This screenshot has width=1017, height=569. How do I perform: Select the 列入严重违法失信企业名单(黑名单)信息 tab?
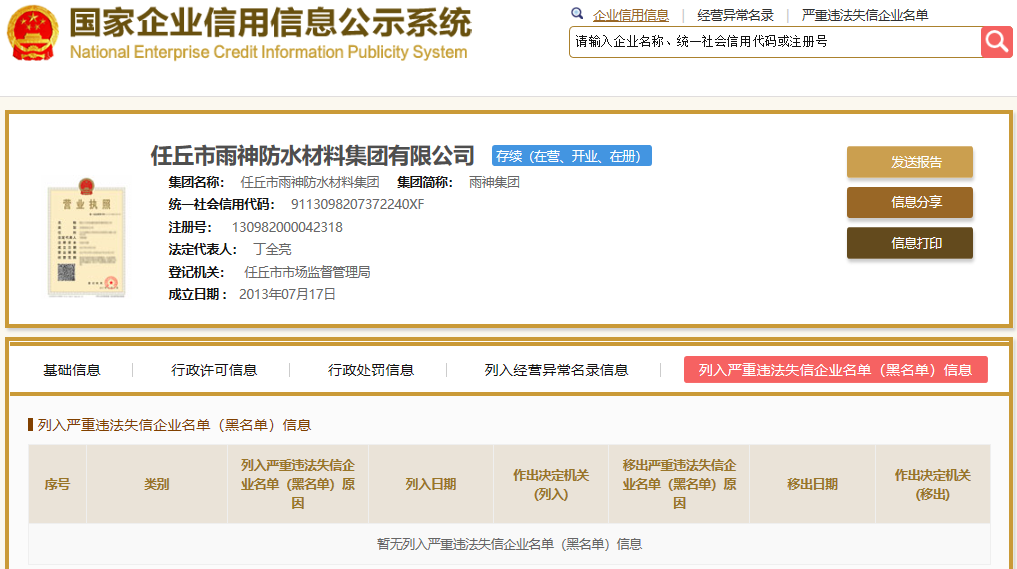pyautogui.click(x=835, y=370)
